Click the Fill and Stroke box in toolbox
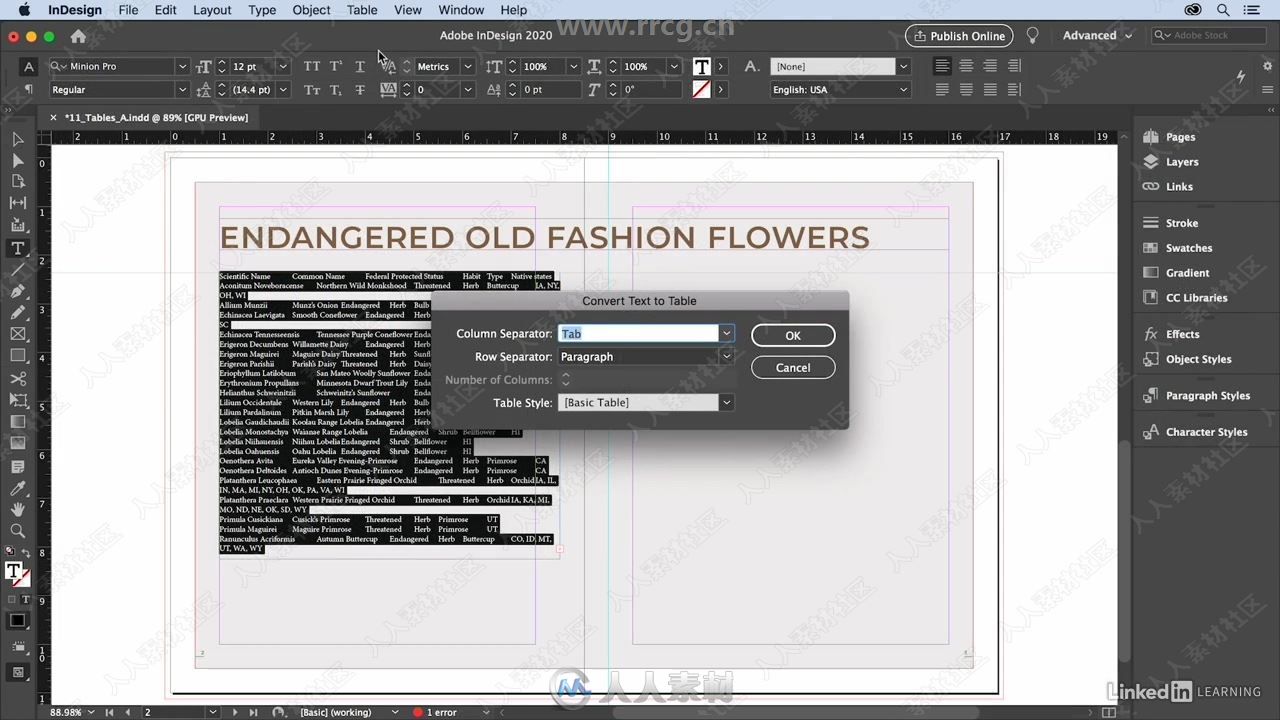Screen dimensions: 1280x720 tap(18, 573)
